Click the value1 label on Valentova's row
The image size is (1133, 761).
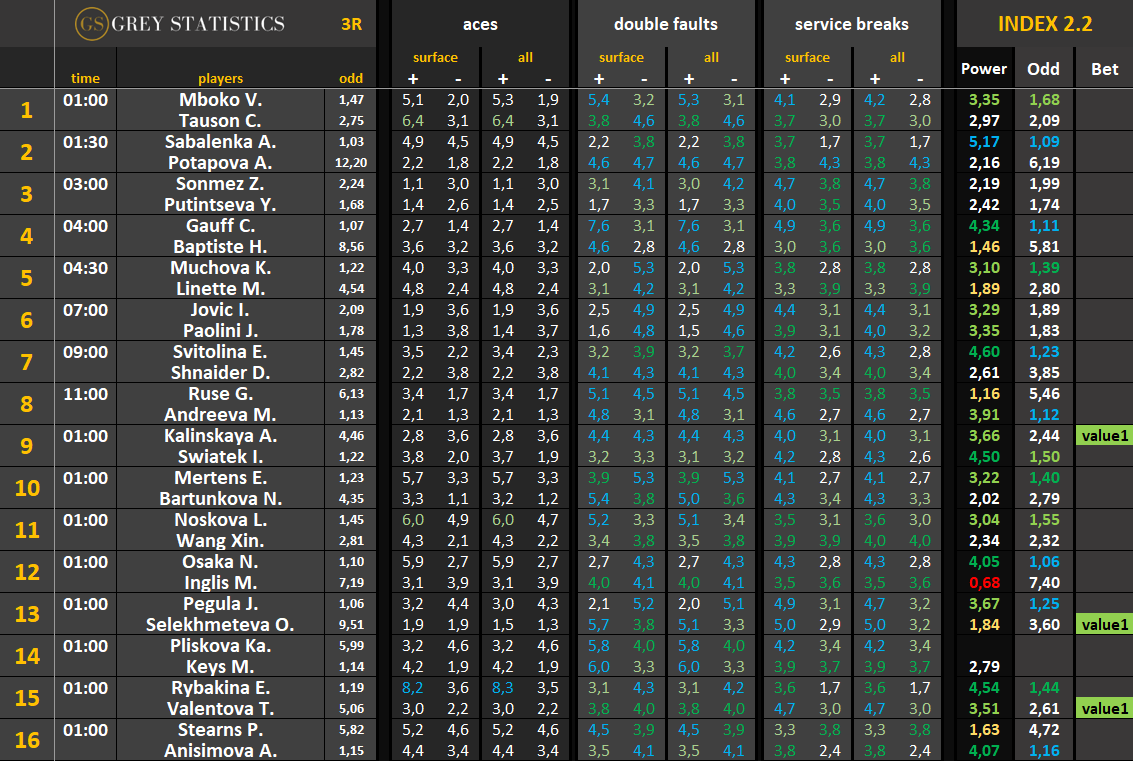click(x=1104, y=709)
